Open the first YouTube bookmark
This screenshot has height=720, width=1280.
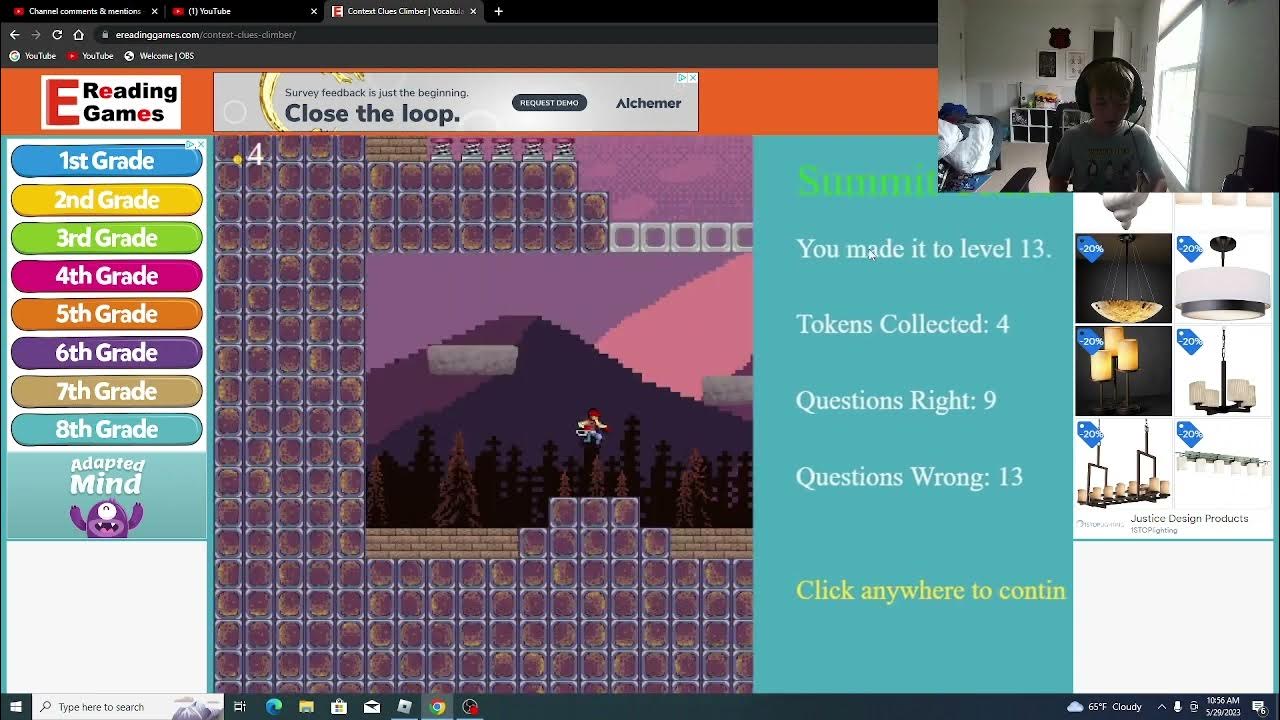pos(33,56)
